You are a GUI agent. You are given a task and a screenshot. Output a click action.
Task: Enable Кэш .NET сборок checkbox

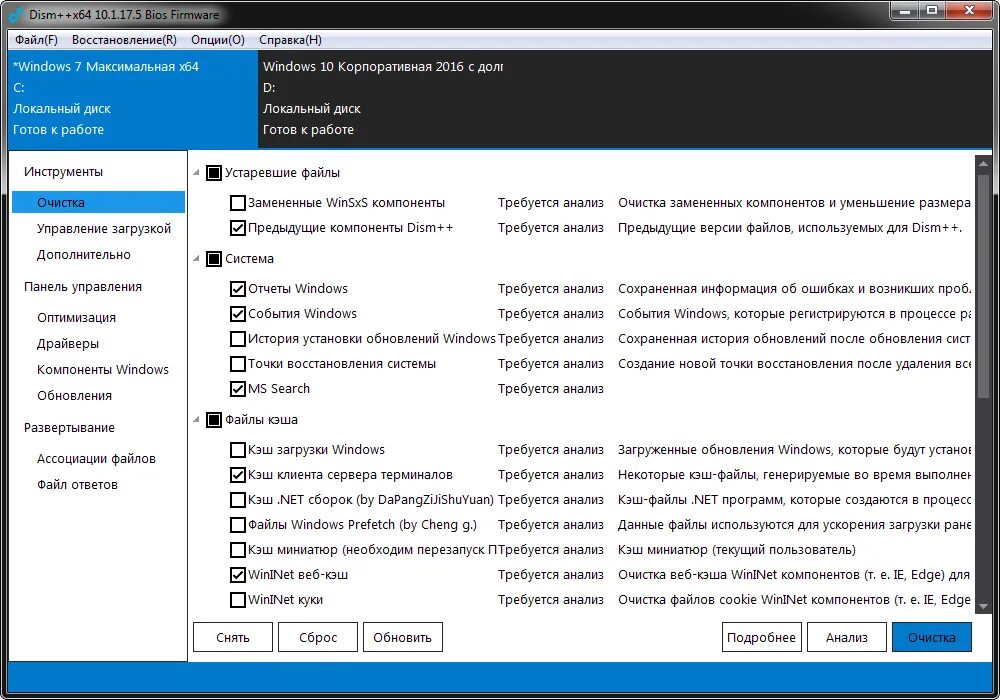coord(237,500)
